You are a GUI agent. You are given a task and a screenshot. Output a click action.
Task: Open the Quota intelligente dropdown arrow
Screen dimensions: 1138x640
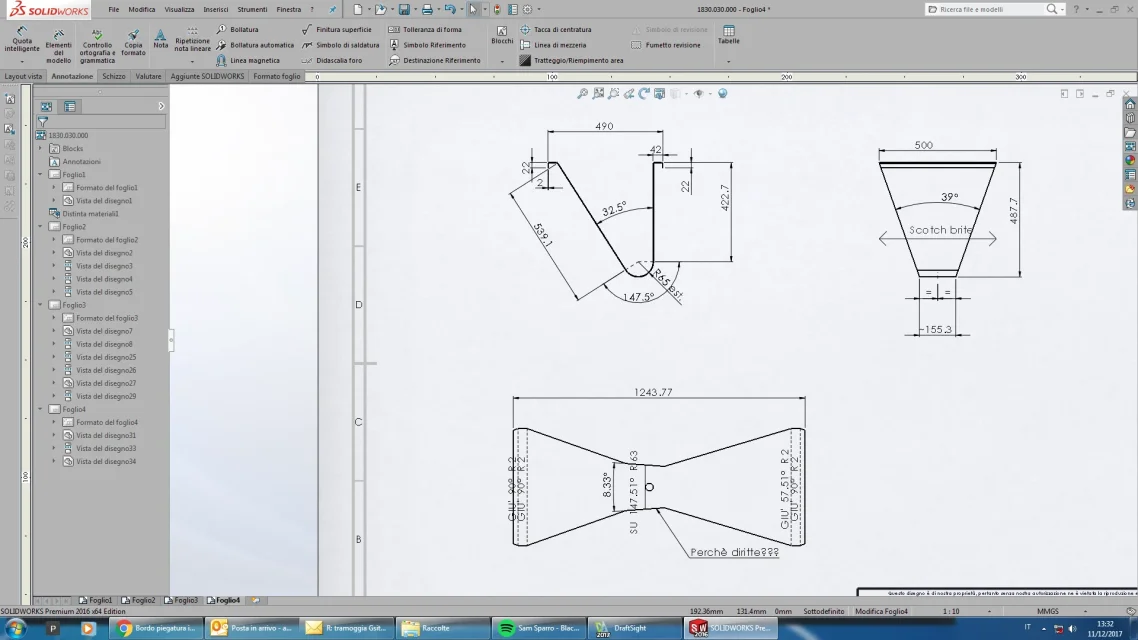point(22,62)
